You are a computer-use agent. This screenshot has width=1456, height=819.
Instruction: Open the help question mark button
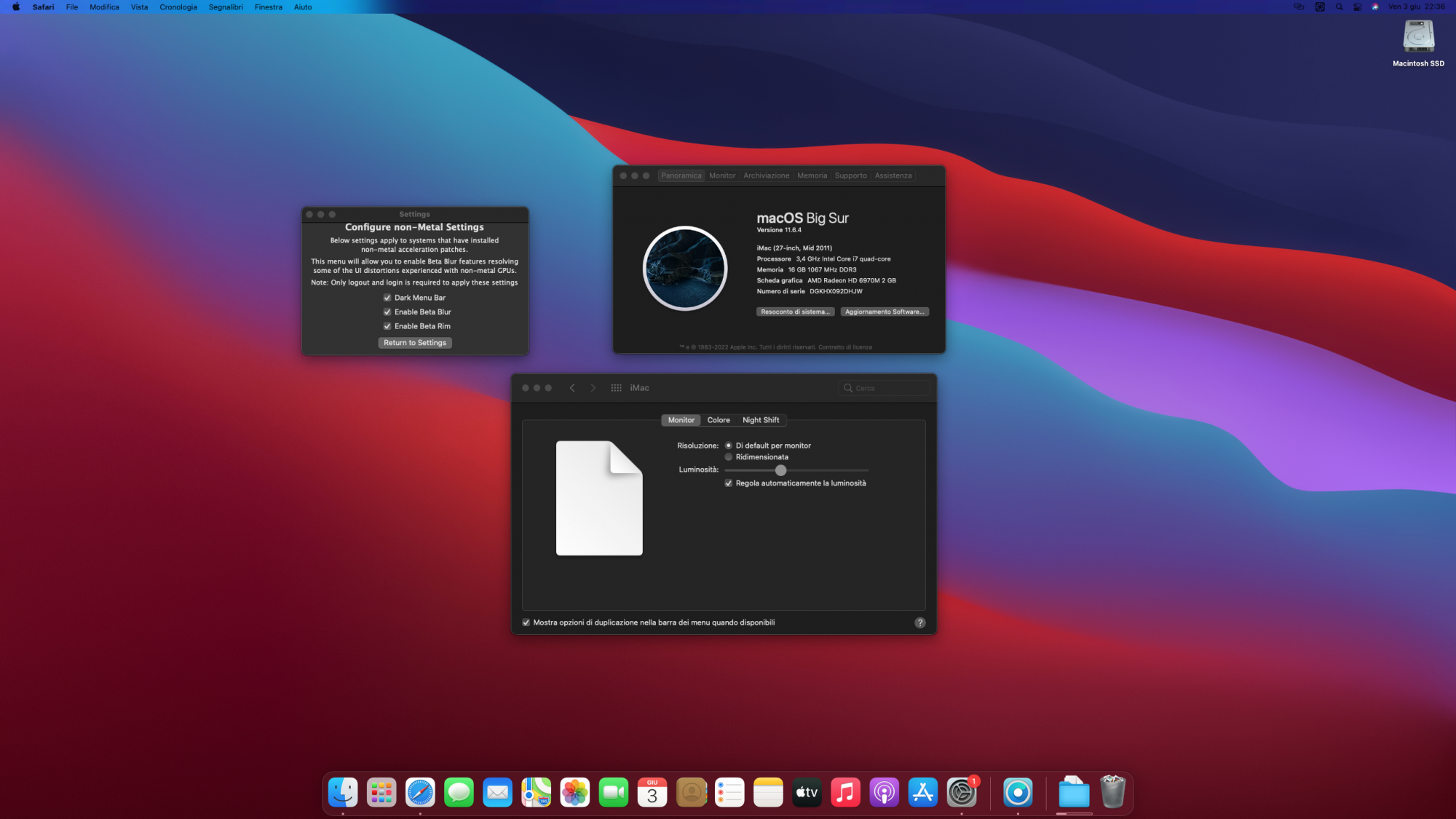click(919, 622)
